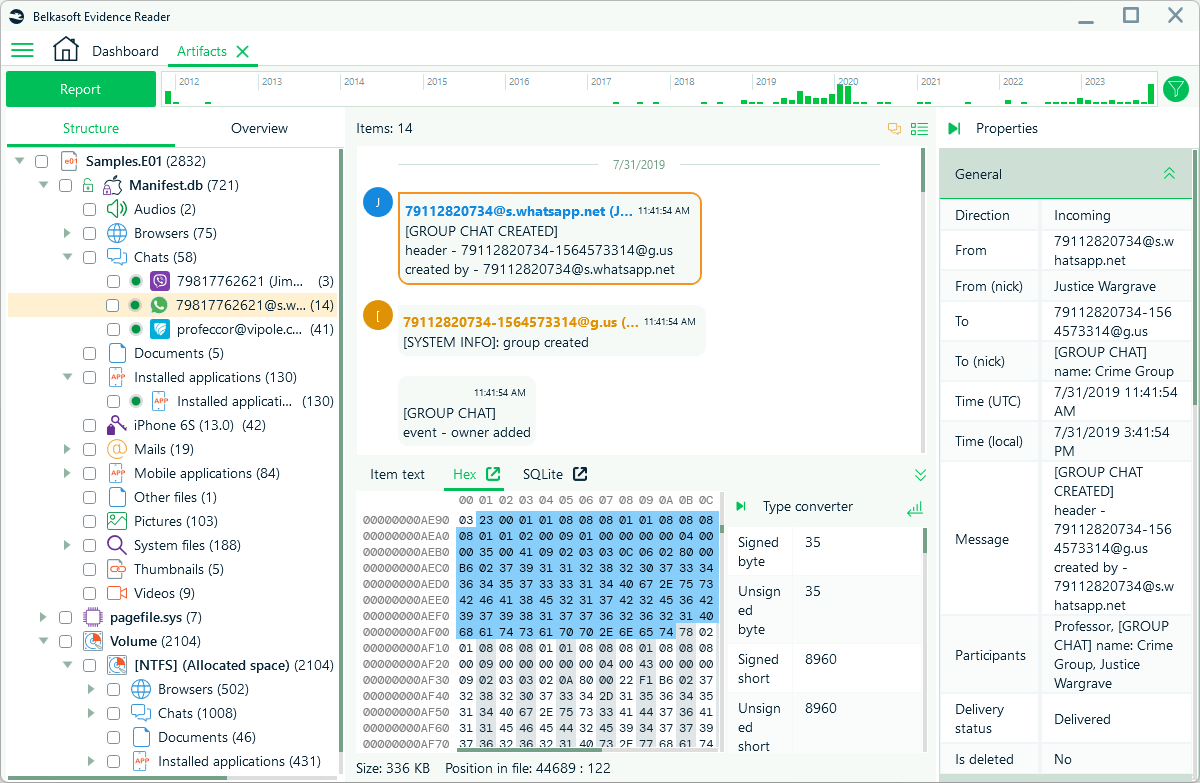
Task: Click the Properties panel vertical scrollbar
Action: click(1194, 280)
